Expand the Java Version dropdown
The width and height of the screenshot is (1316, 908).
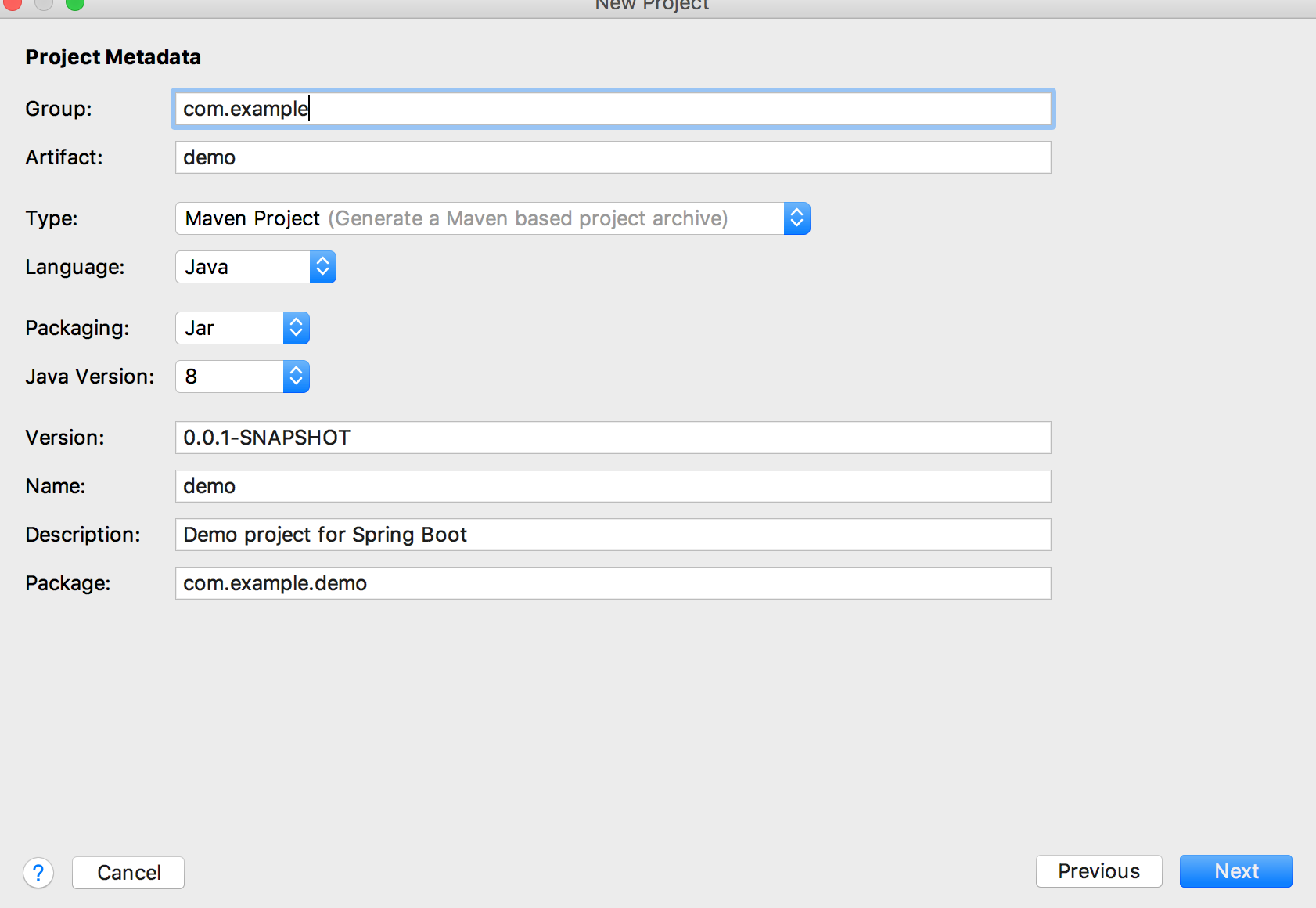296,377
